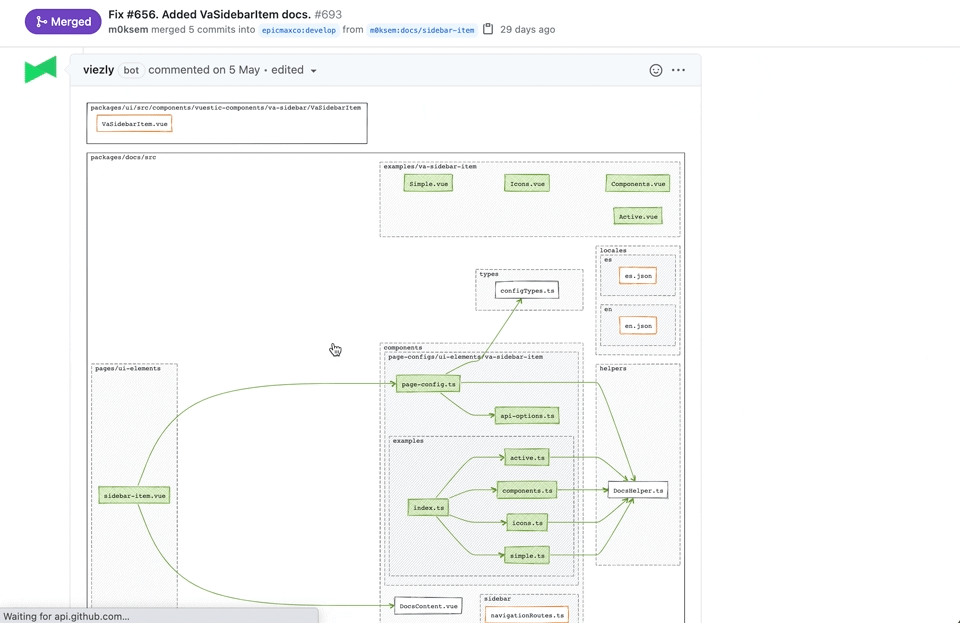Select the Simple.vue example node
This screenshot has width=960, height=623.
click(x=429, y=184)
